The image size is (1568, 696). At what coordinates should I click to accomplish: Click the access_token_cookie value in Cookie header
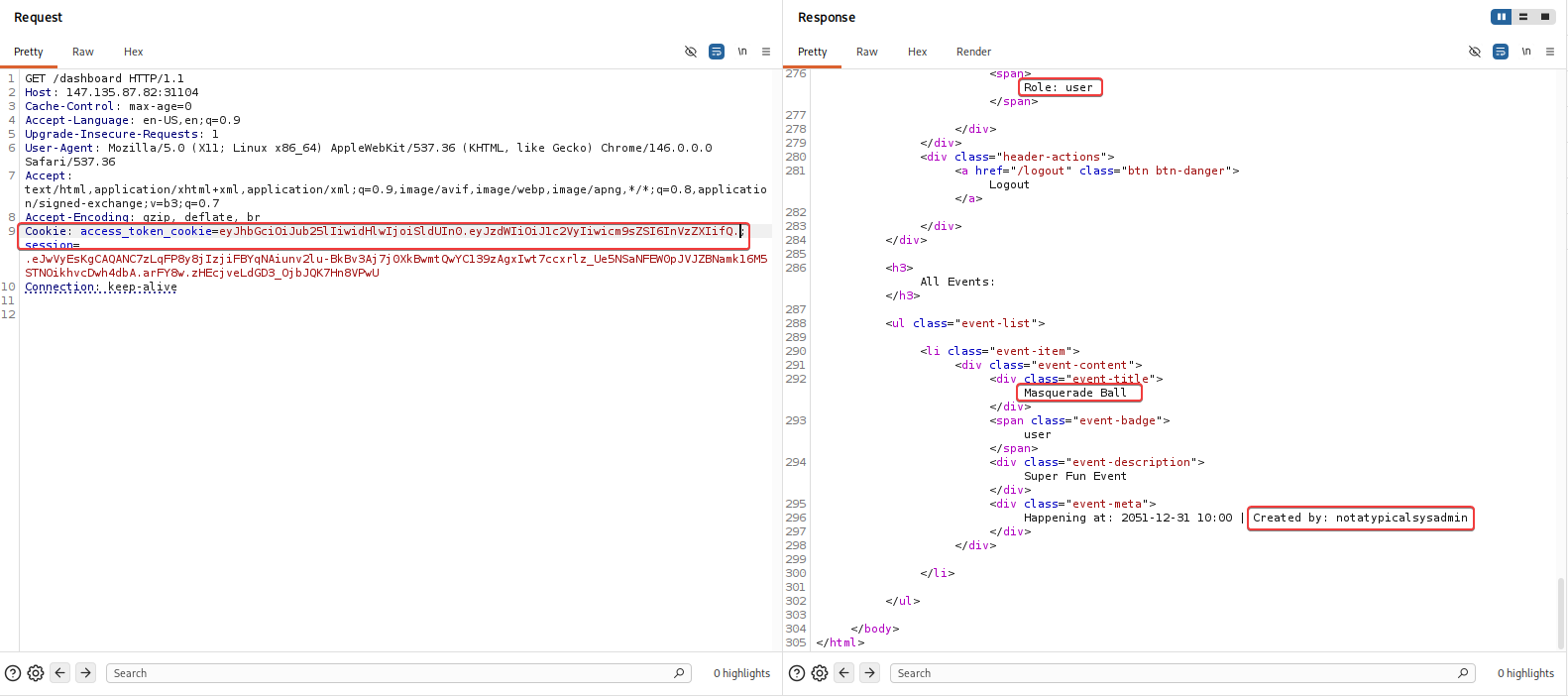coord(480,231)
